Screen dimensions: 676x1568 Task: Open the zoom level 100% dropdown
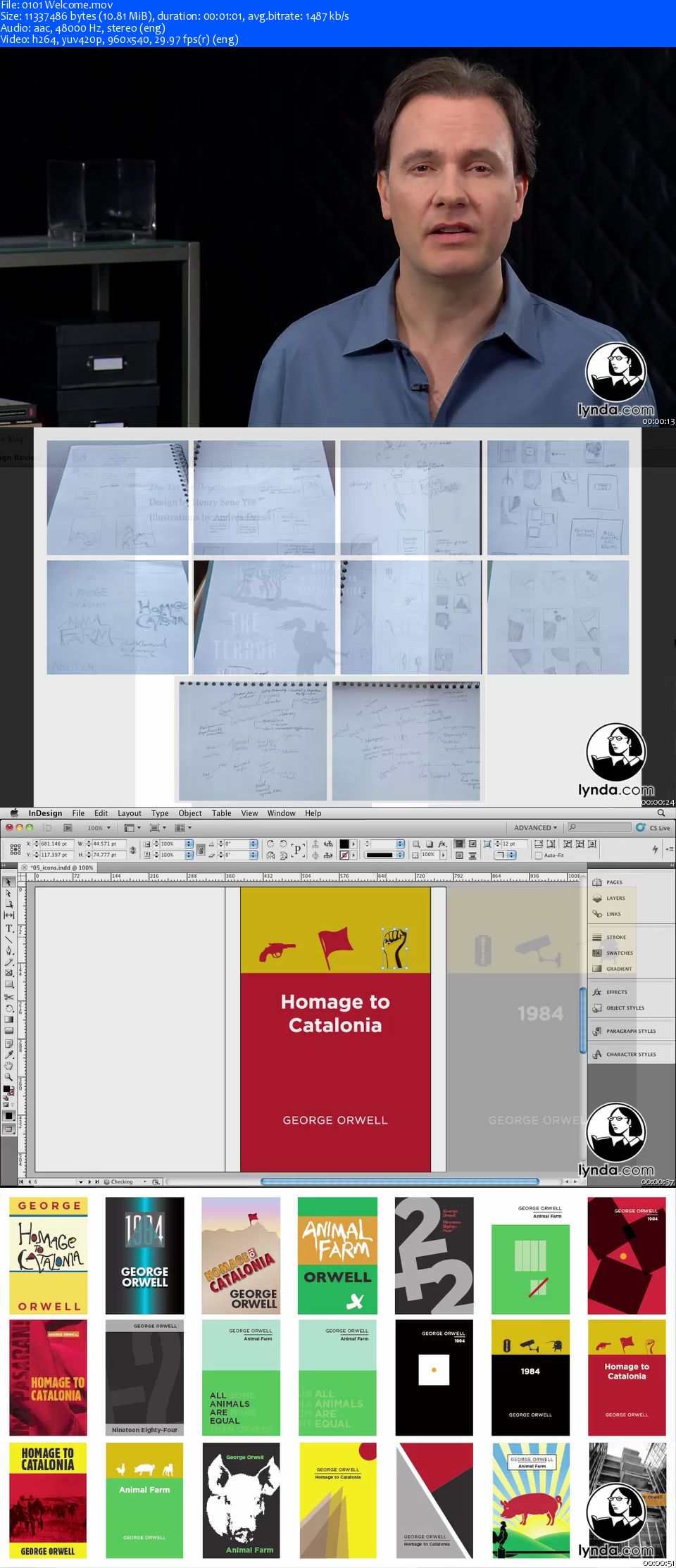(x=99, y=828)
